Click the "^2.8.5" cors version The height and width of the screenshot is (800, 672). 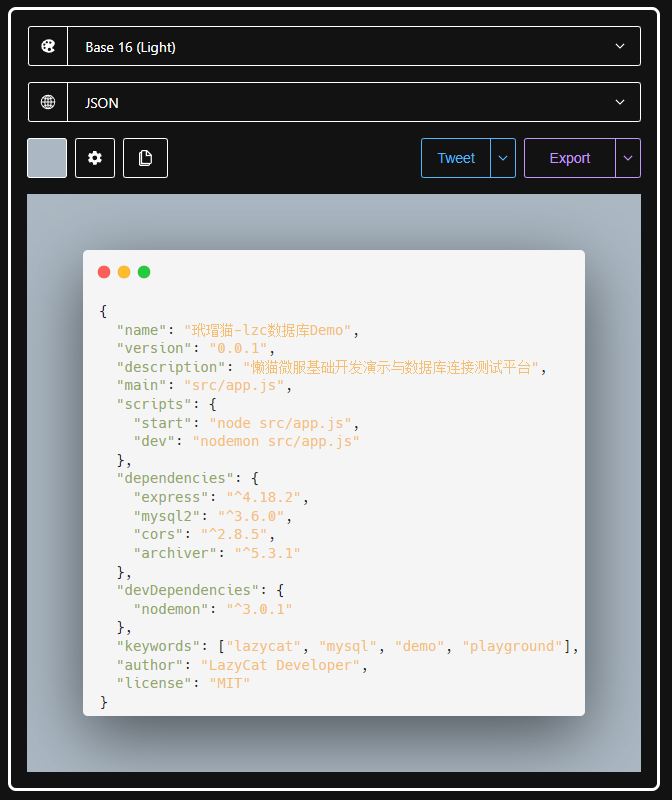point(234,535)
